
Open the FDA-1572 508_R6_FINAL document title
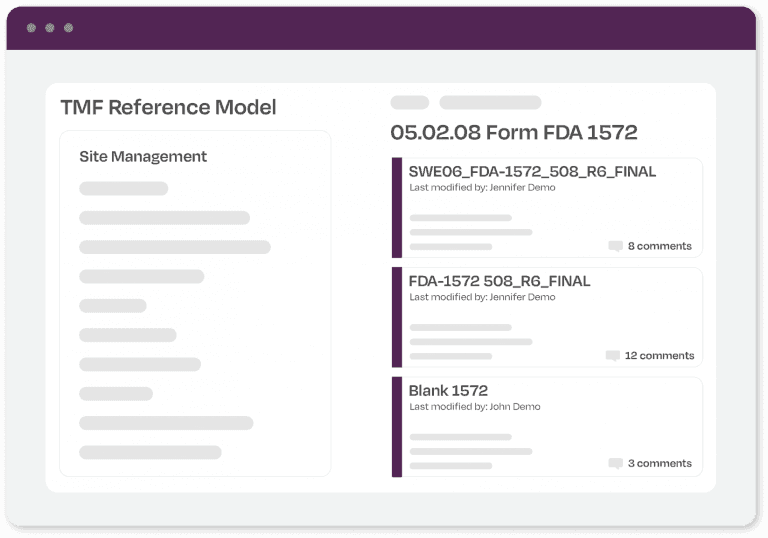coord(499,281)
